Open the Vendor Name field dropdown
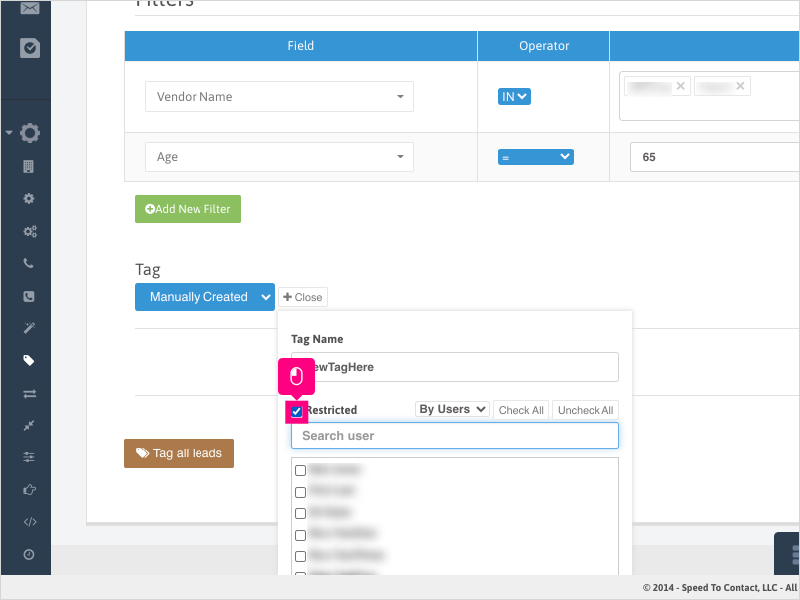Screen dimensions: 800x600 [279, 96]
